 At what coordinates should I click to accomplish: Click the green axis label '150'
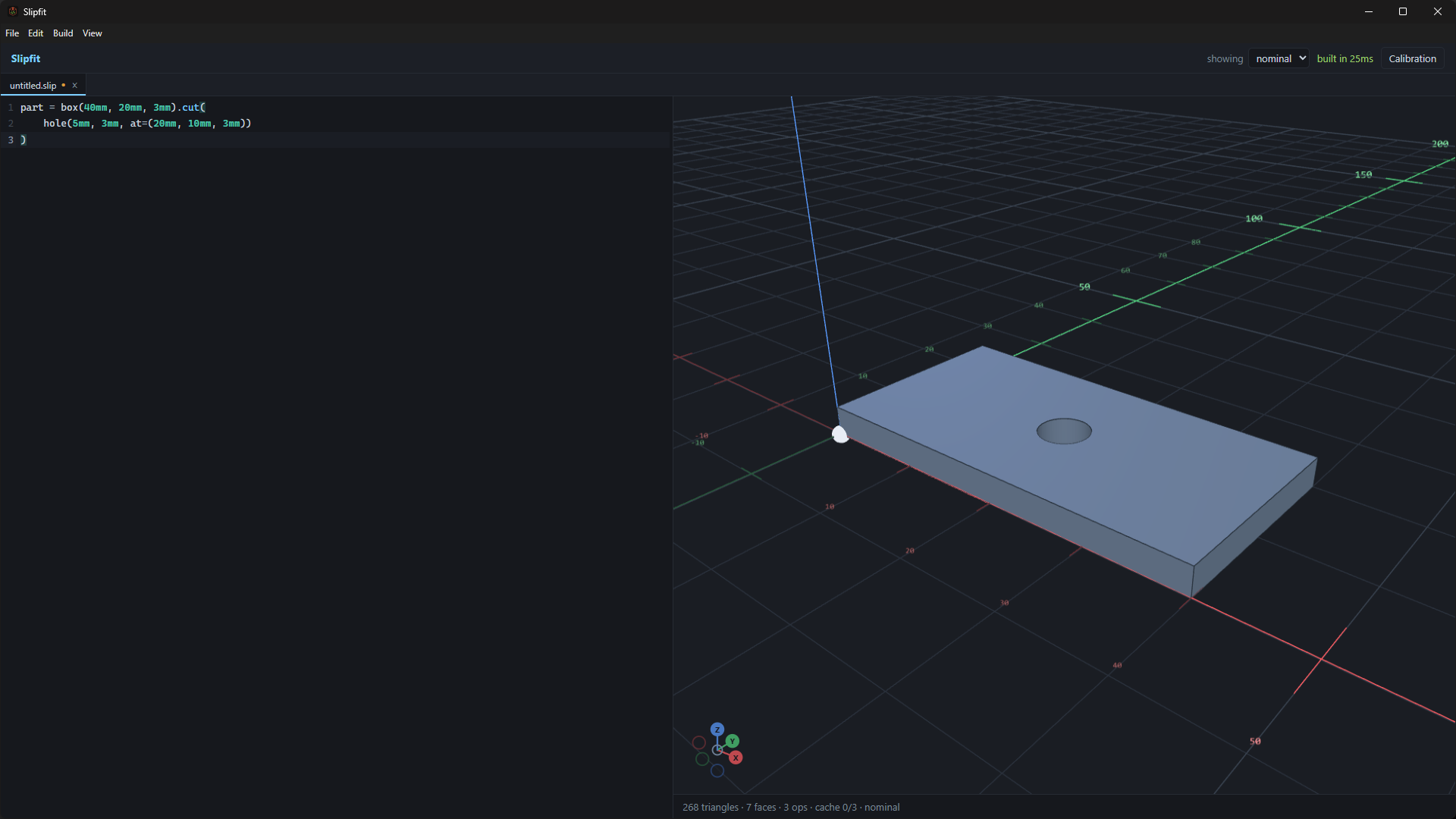point(1363,174)
